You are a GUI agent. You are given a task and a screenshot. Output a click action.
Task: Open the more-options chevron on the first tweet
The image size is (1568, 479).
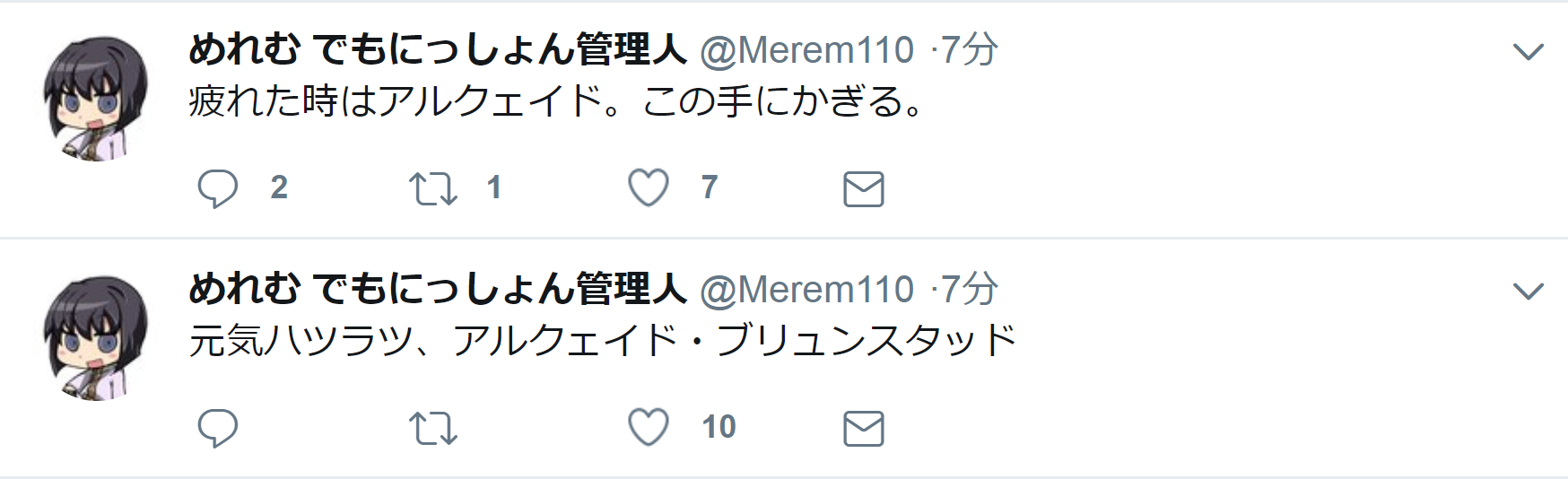1528,52
